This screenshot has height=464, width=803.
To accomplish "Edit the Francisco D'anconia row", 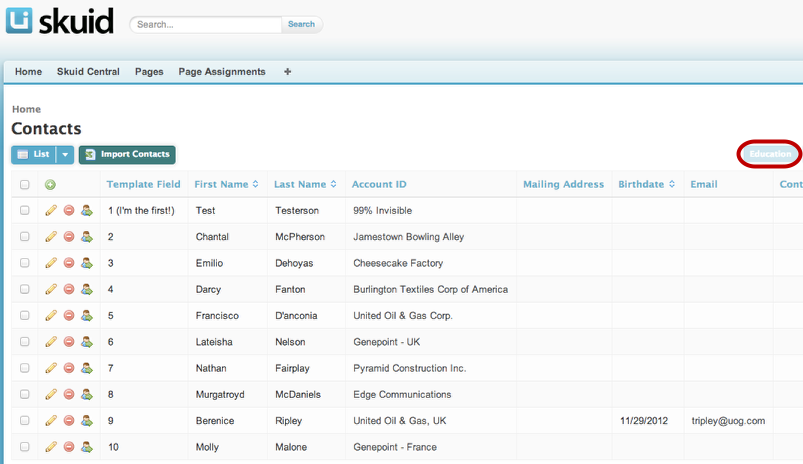I will coord(51,315).
